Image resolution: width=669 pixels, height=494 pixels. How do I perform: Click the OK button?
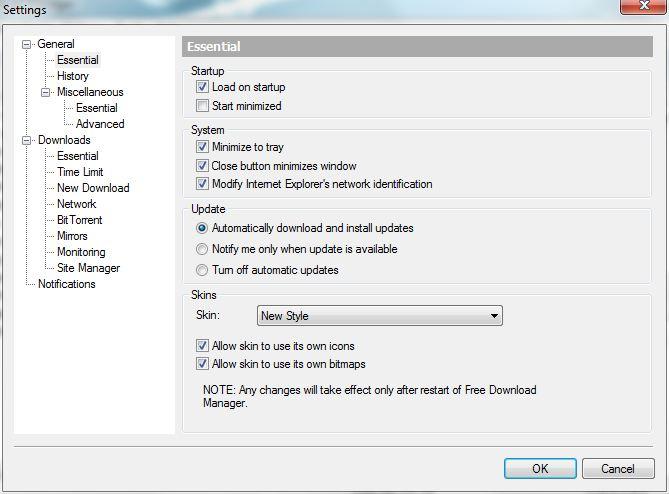(539, 468)
